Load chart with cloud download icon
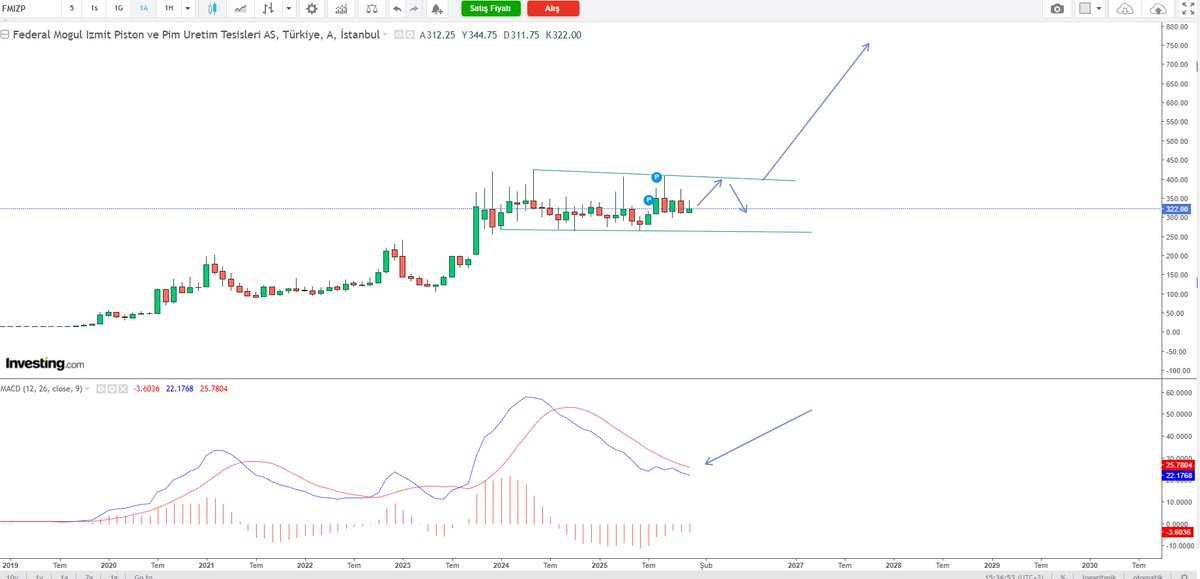 point(1125,9)
